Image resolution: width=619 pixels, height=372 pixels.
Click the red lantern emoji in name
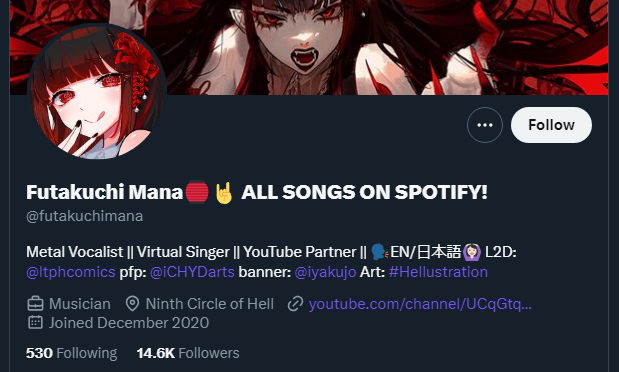197,192
